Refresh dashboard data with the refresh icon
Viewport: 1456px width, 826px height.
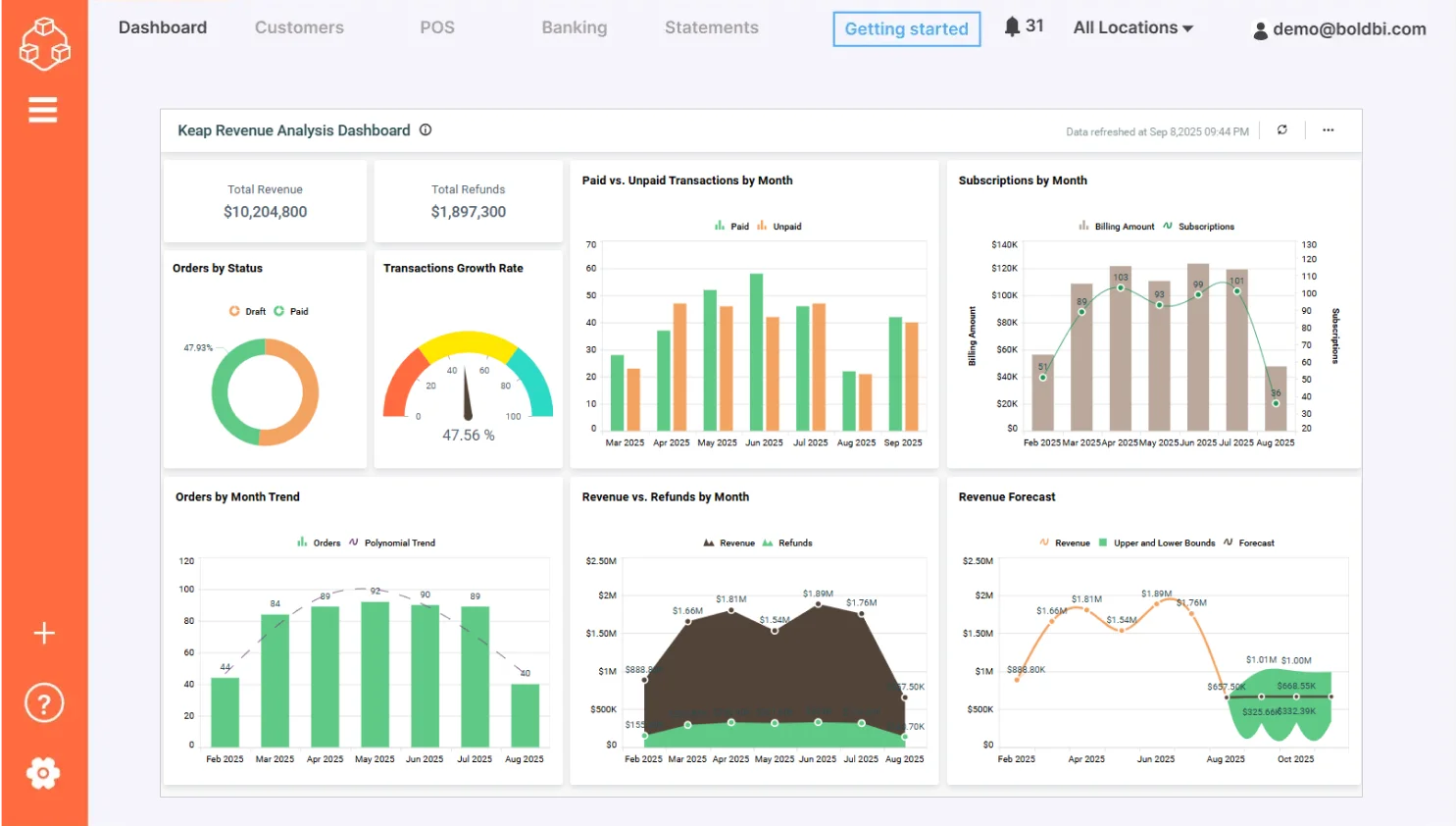click(1281, 129)
